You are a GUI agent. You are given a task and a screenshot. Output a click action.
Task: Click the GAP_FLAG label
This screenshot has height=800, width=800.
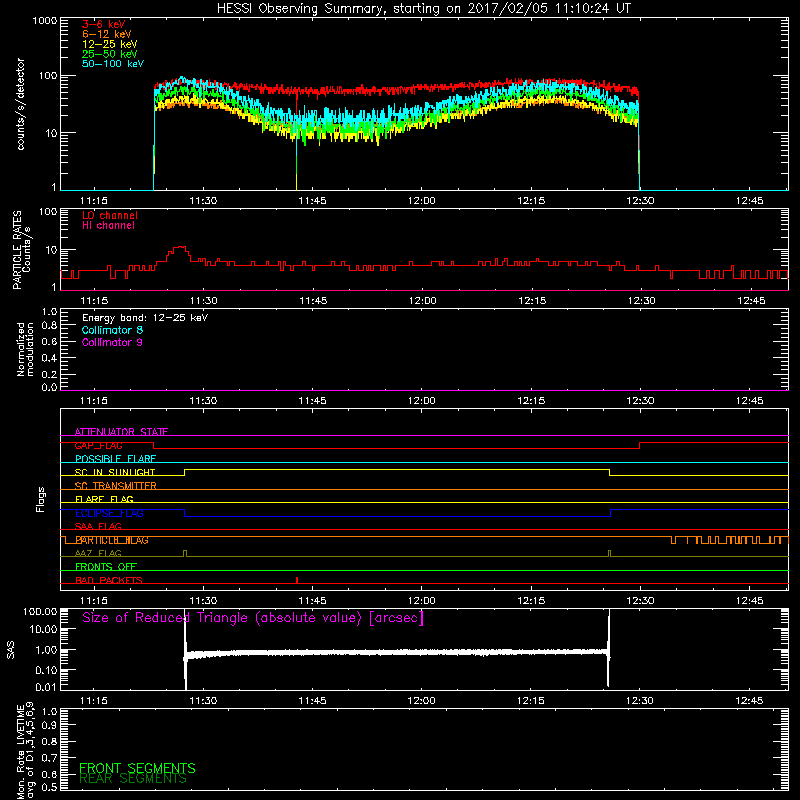pos(98,445)
